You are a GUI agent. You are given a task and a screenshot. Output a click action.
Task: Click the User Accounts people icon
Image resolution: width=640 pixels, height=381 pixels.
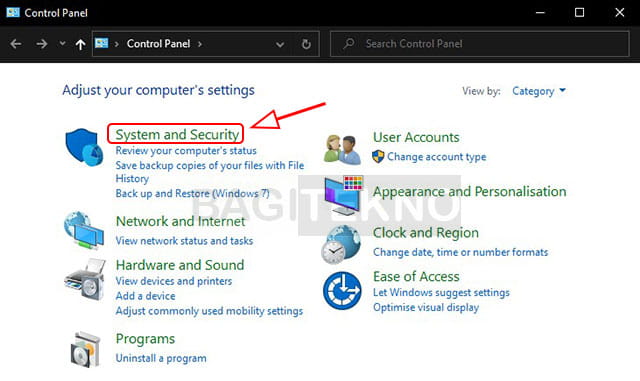click(x=342, y=149)
